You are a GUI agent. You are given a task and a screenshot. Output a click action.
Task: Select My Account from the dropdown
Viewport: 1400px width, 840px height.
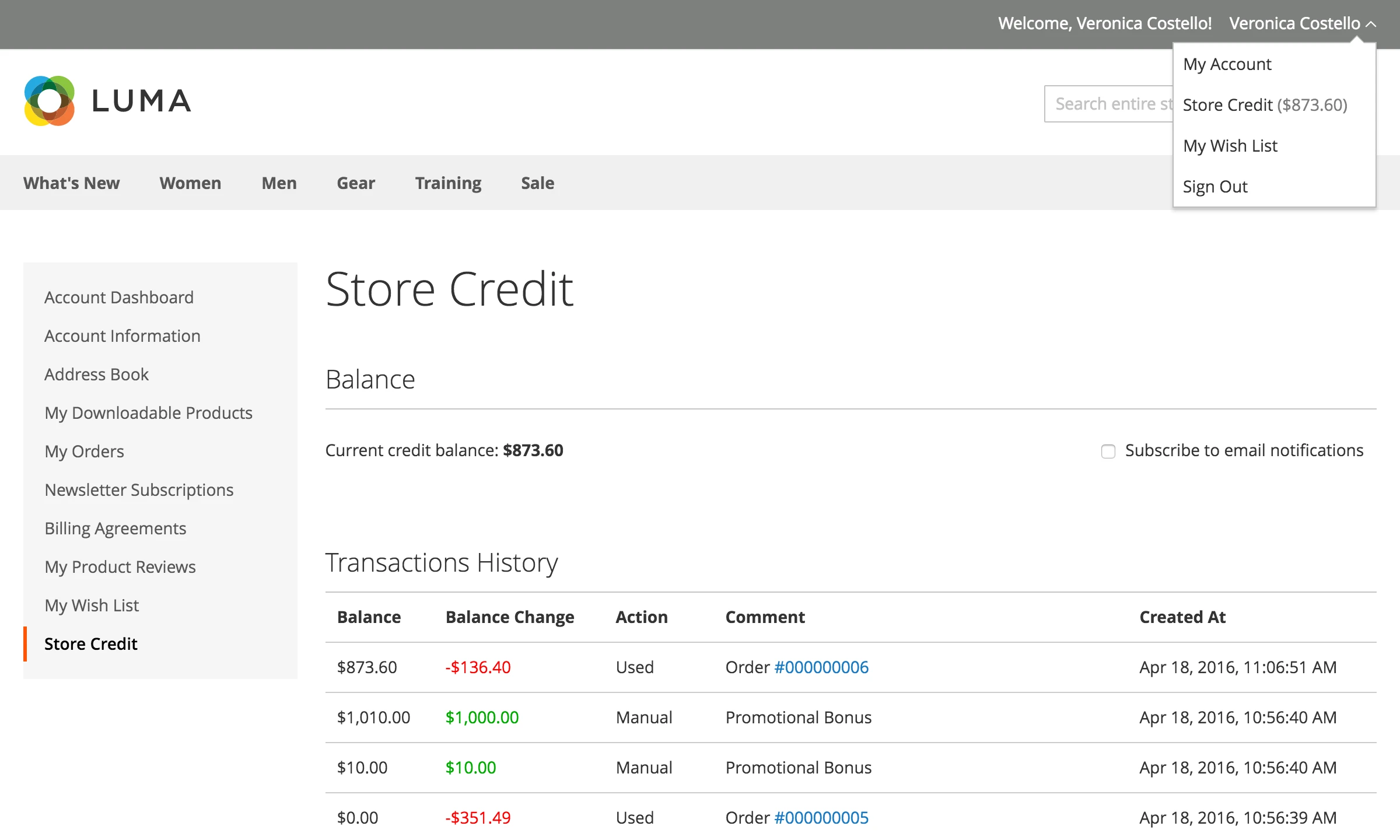pos(1227,64)
